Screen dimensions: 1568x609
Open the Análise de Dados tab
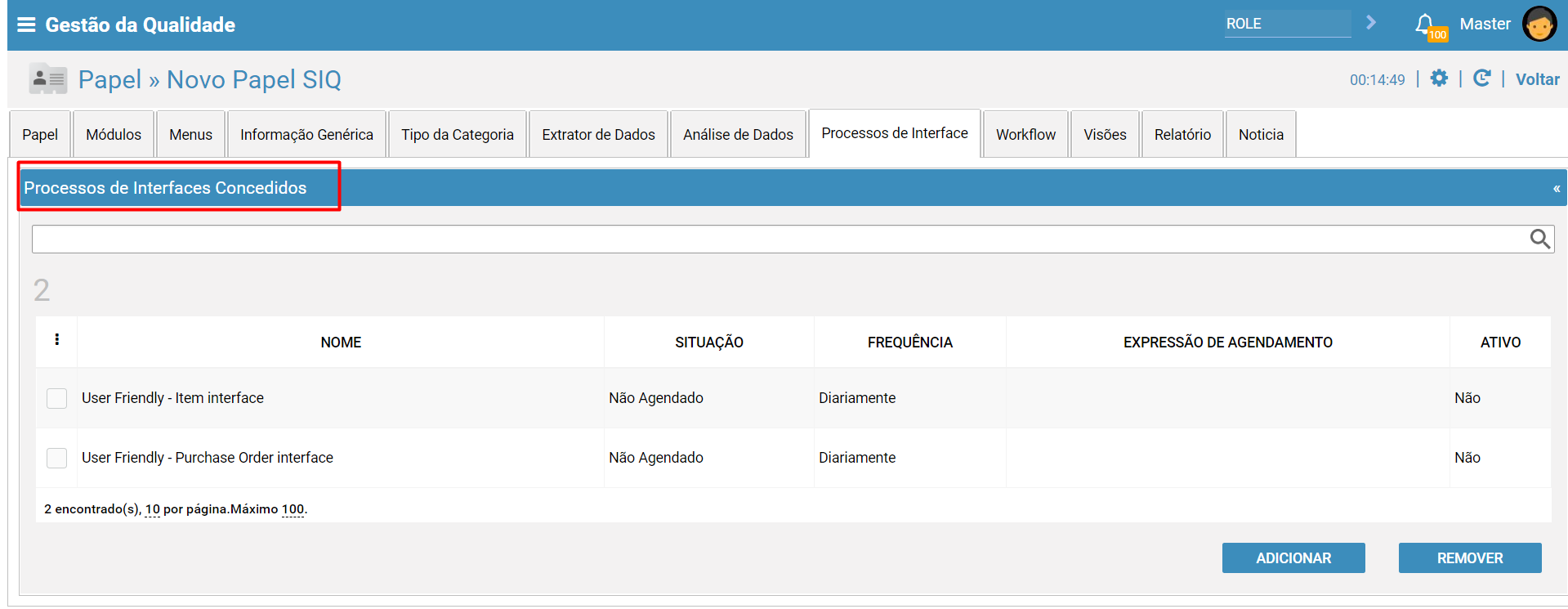point(738,134)
